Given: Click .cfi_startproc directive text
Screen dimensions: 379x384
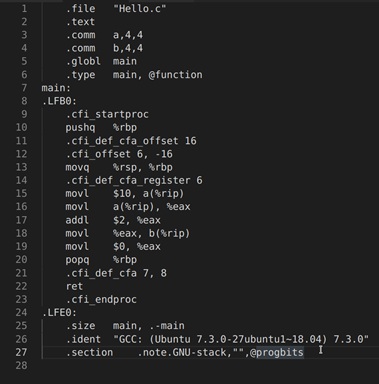Looking at the screenshot, I should point(107,114).
